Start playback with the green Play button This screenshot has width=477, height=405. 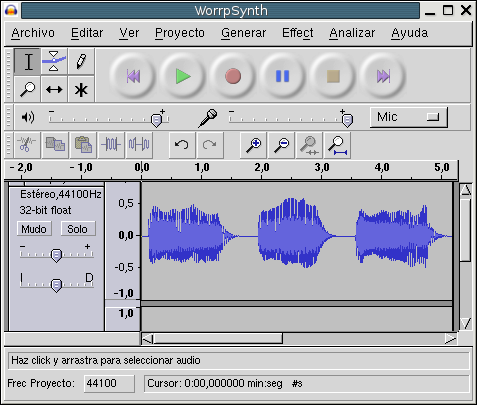point(183,76)
